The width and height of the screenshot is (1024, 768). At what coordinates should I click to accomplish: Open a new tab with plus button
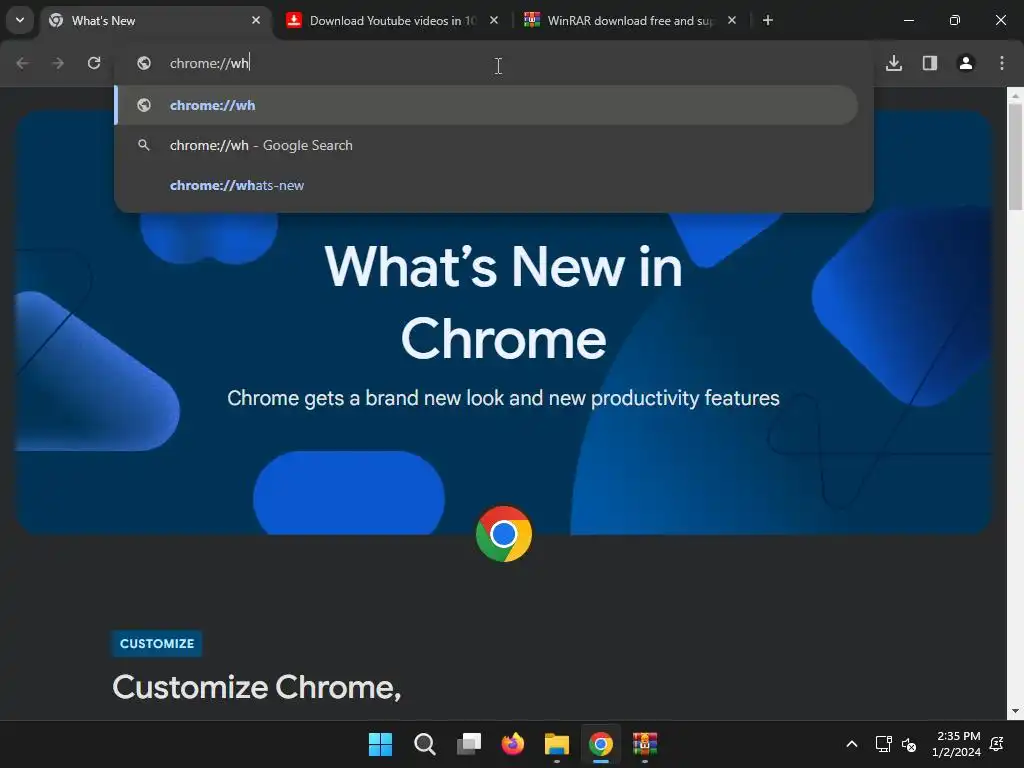768,20
